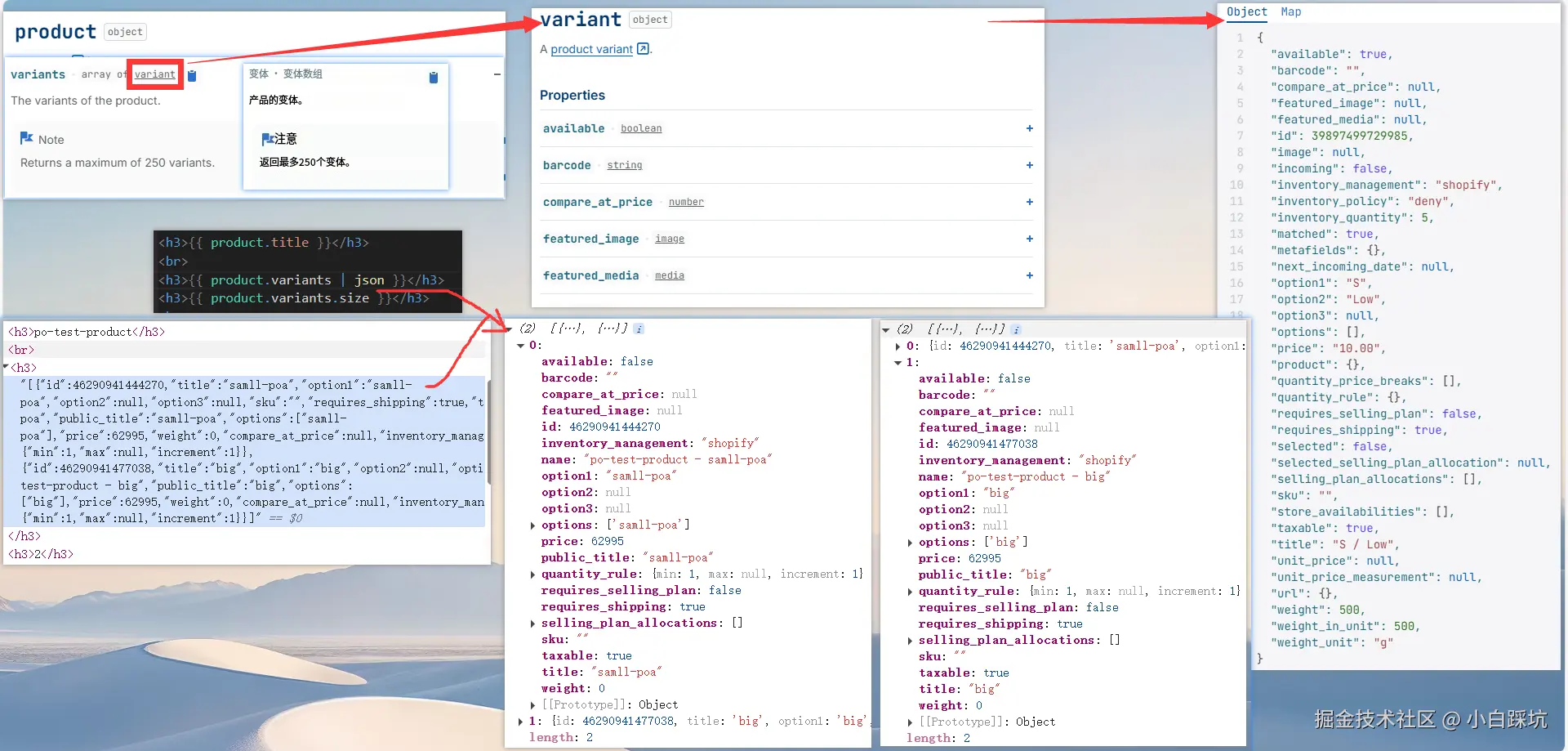Open the variant link in product docs

point(155,74)
